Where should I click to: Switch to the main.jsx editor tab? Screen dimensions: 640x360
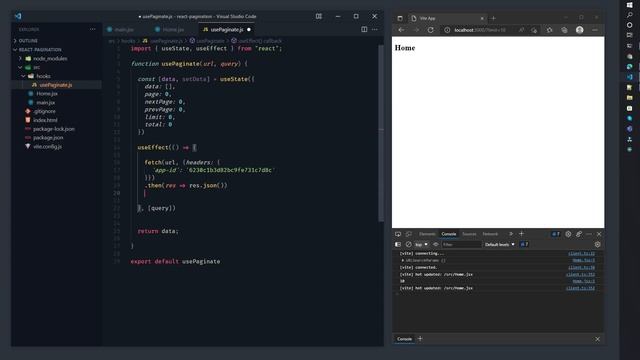click(x=120, y=29)
